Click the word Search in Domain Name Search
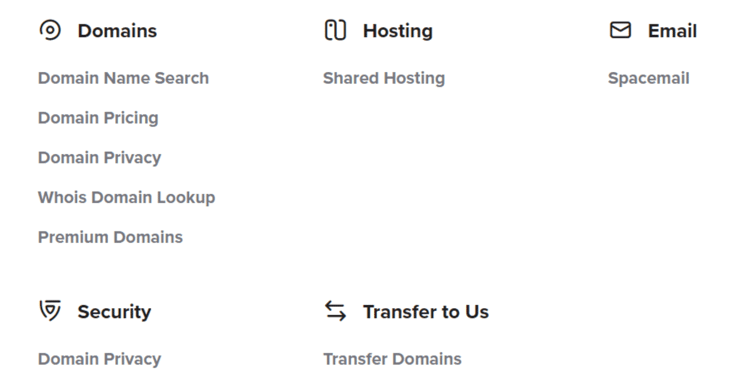Image resolution: width=736 pixels, height=387 pixels. [182, 78]
